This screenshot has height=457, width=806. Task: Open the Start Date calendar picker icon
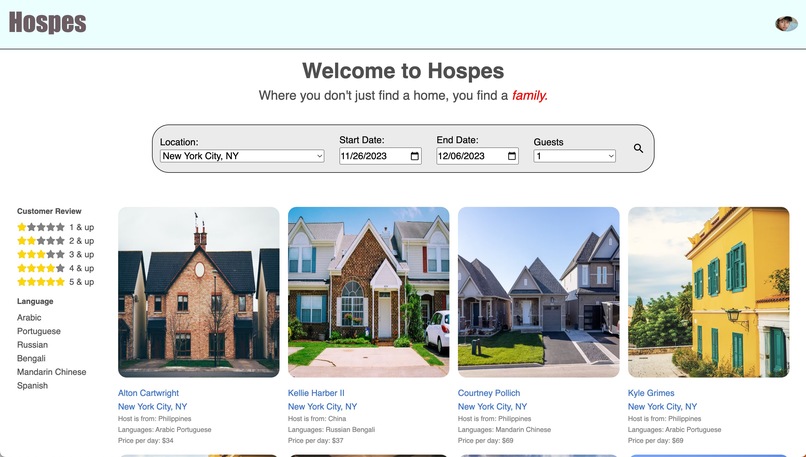[415, 156]
